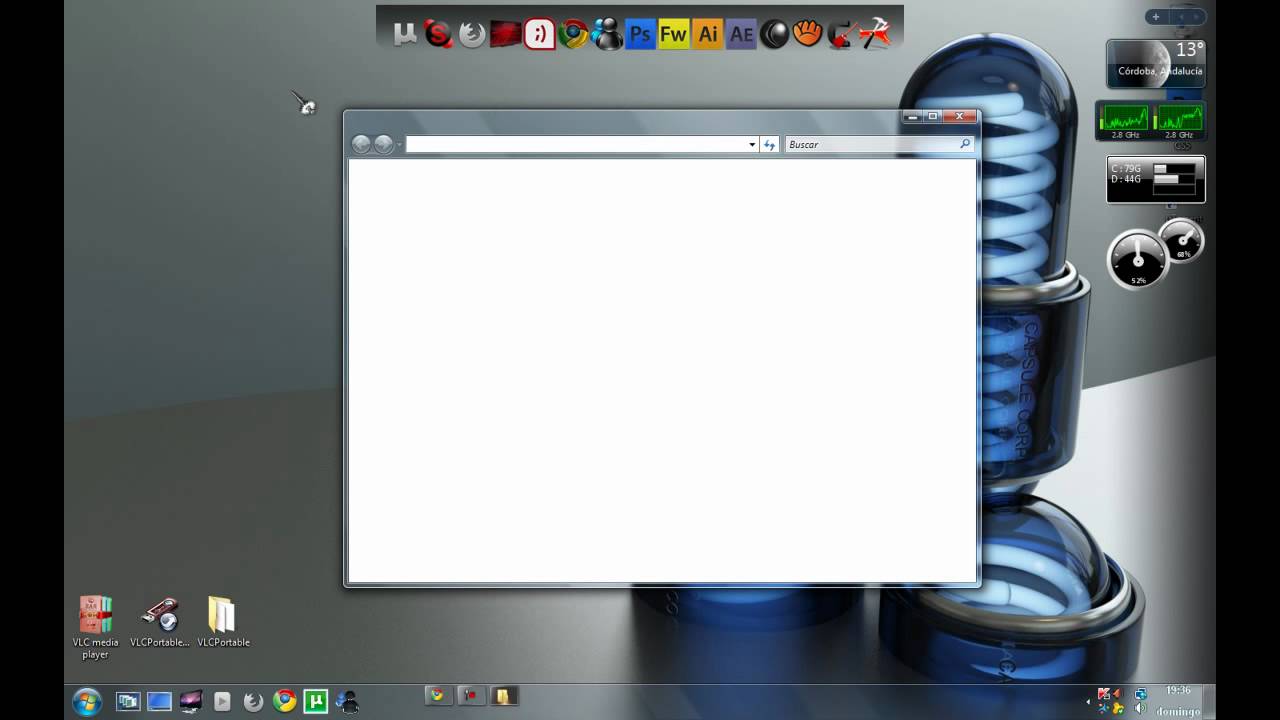Open uTorrent green icon on taskbar
Screen dimensions: 1280x720
click(316, 701)
